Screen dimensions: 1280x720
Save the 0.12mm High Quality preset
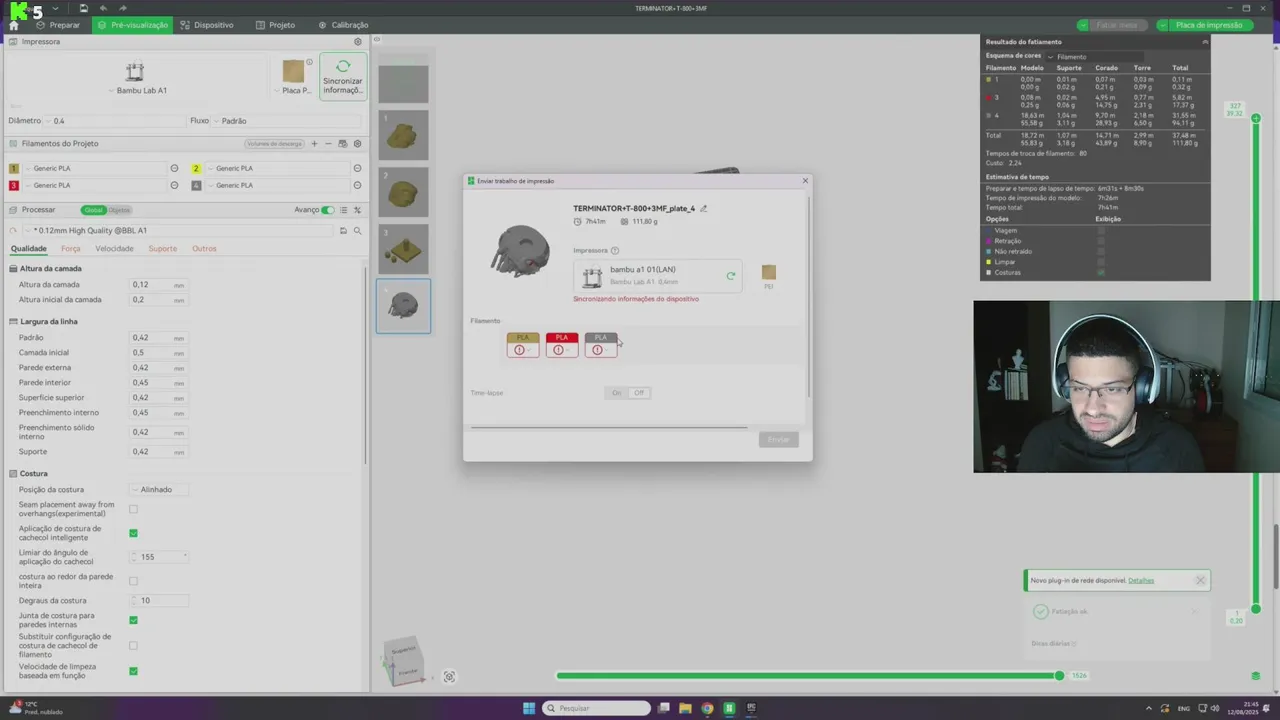(343, 230)
